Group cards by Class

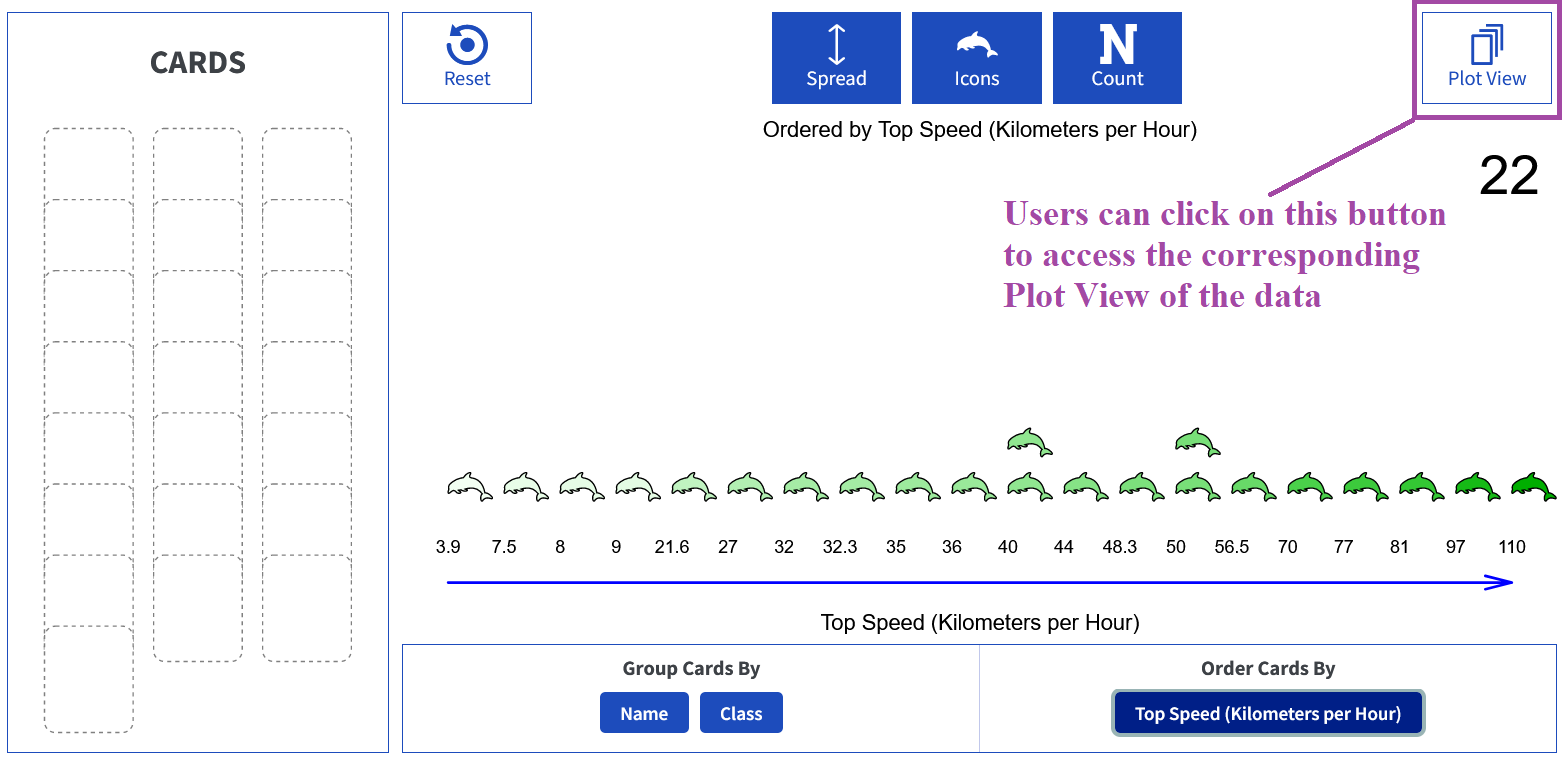[x=741, y=713]
